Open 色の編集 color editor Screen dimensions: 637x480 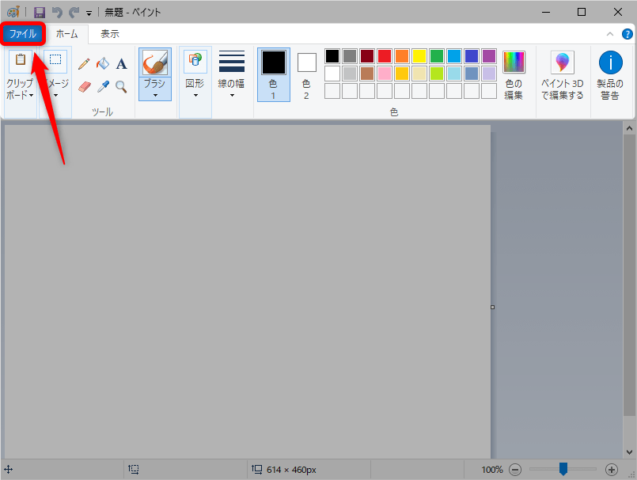(x=514, y=75)
